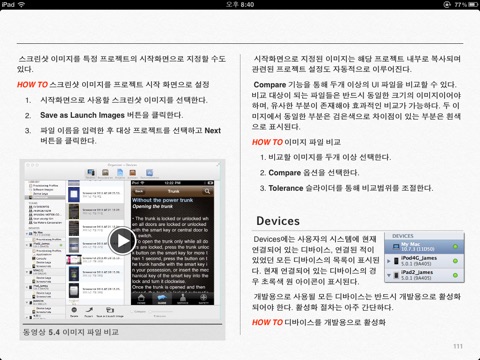Tap step 'Tolerance 슬라이더를 통해 비교범위를 조절한다'

pos(351,188)
